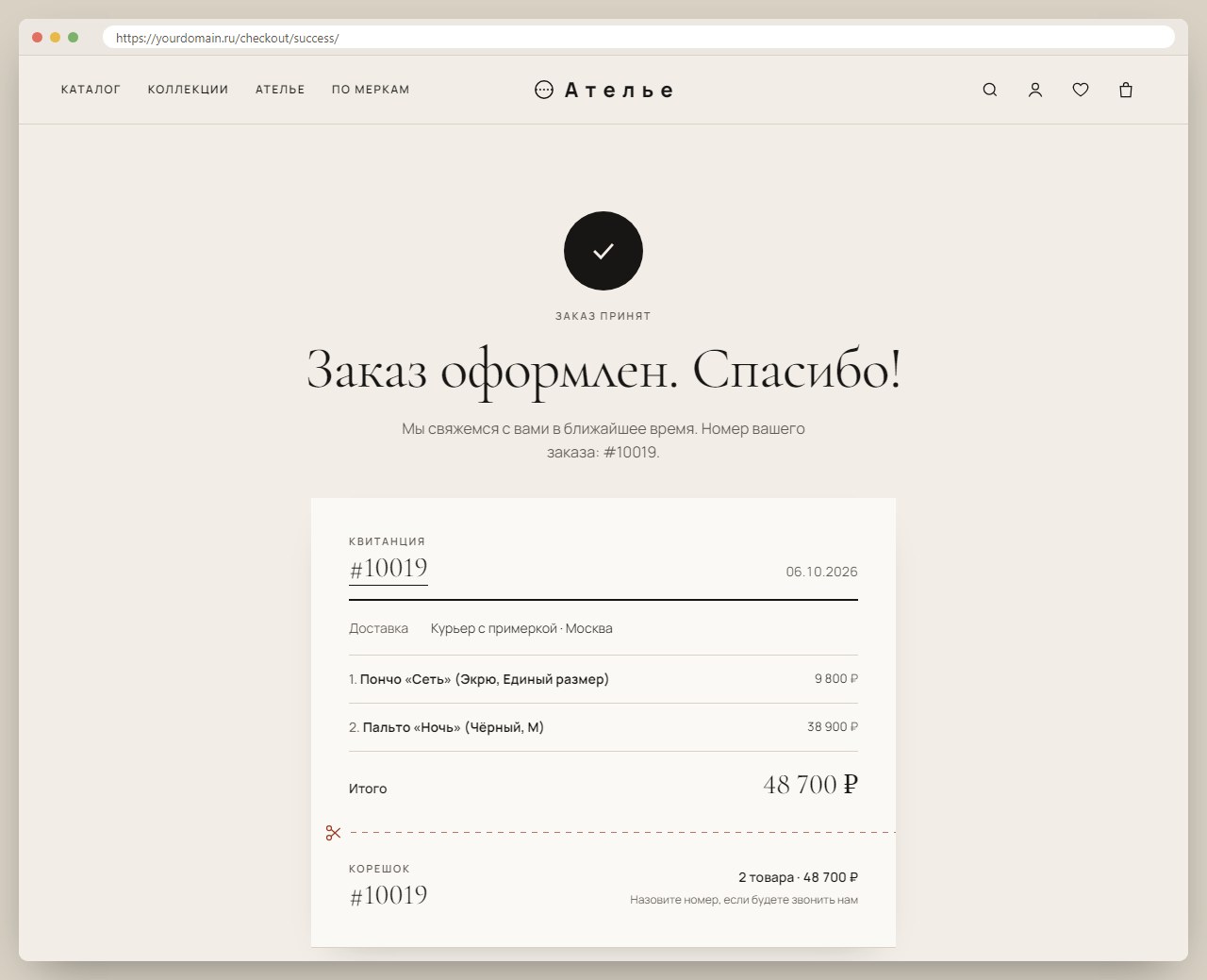This screenshot has width=1207, height=980.
Task: Click stub order number #10019 under Корешок
Action: [x=389, y=895]
